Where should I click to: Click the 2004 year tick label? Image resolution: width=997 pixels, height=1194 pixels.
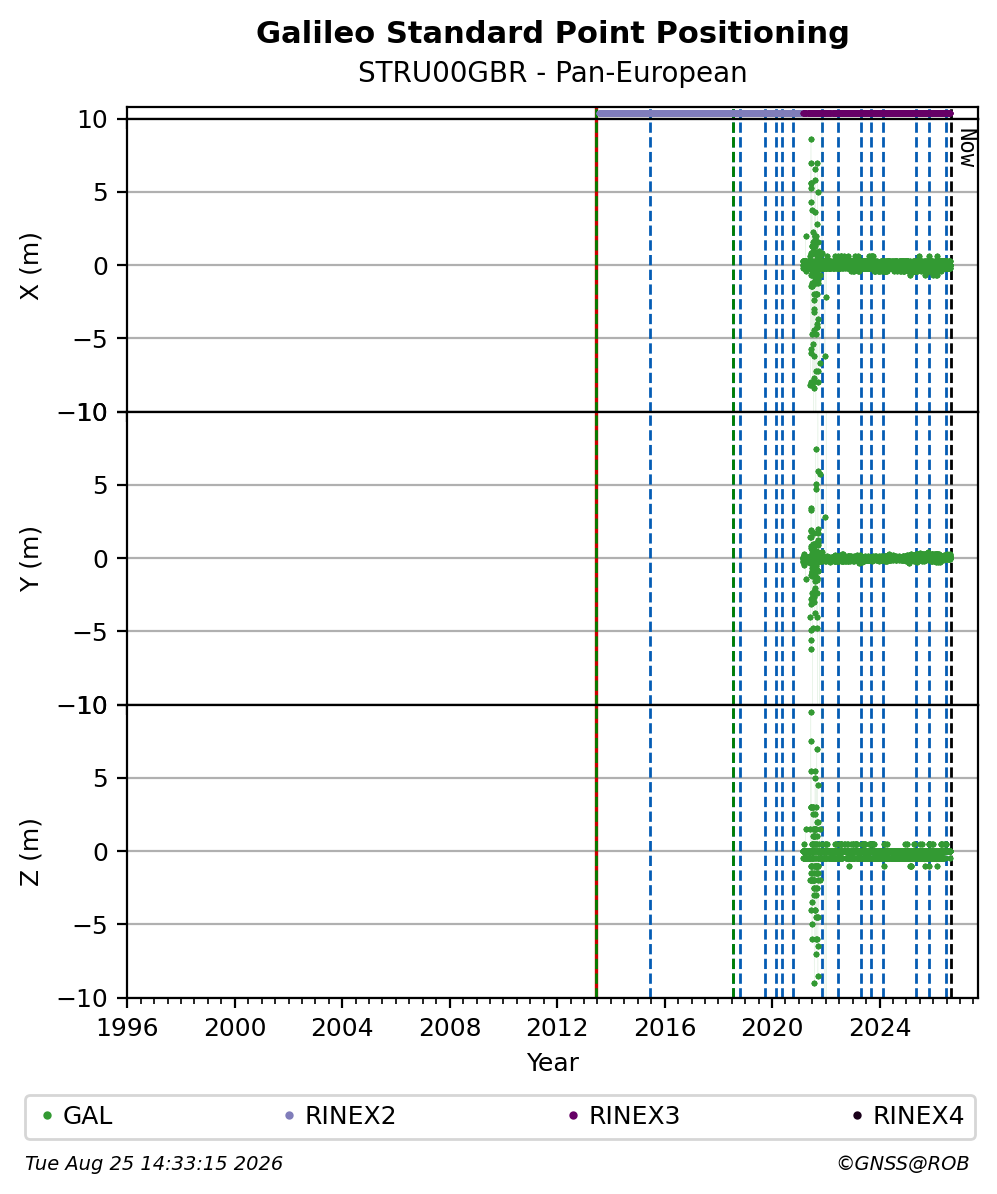click(342, 1028)
